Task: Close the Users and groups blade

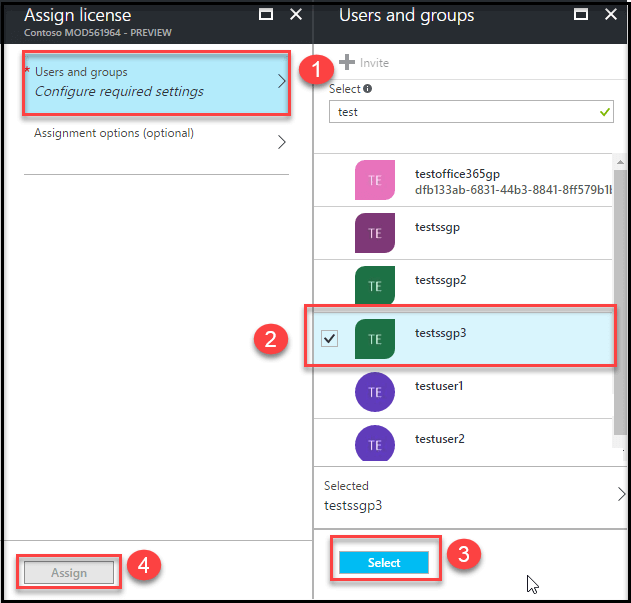Action: click(x=609, y=15)
